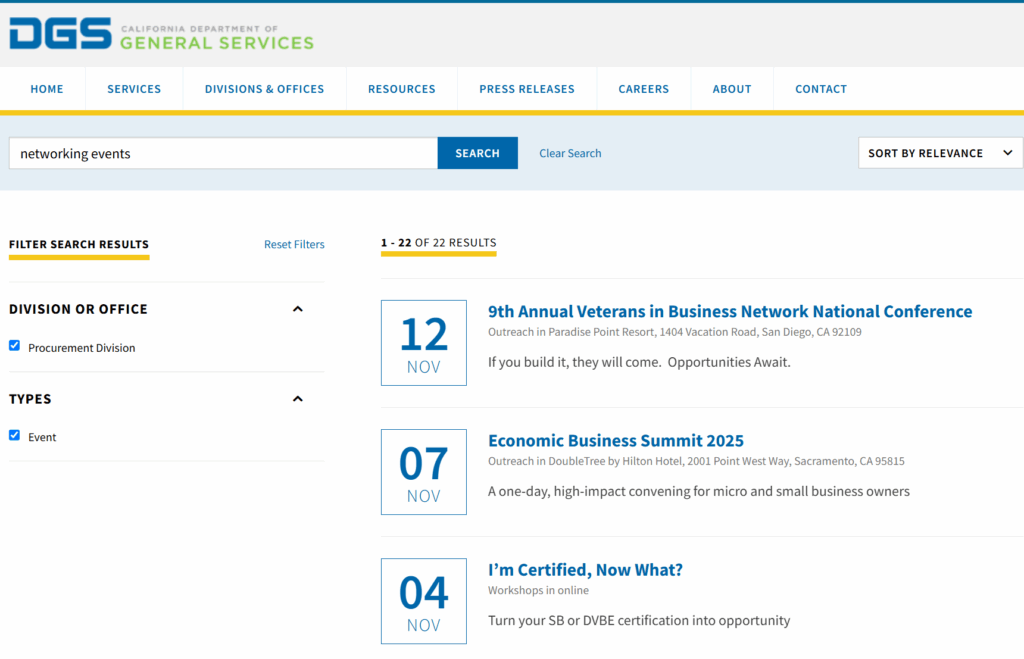The width and height of the screenshot is (1024, 659).
Task: Collapse the DIVISION OR OFFICE filter section
Action: [297, 309]
